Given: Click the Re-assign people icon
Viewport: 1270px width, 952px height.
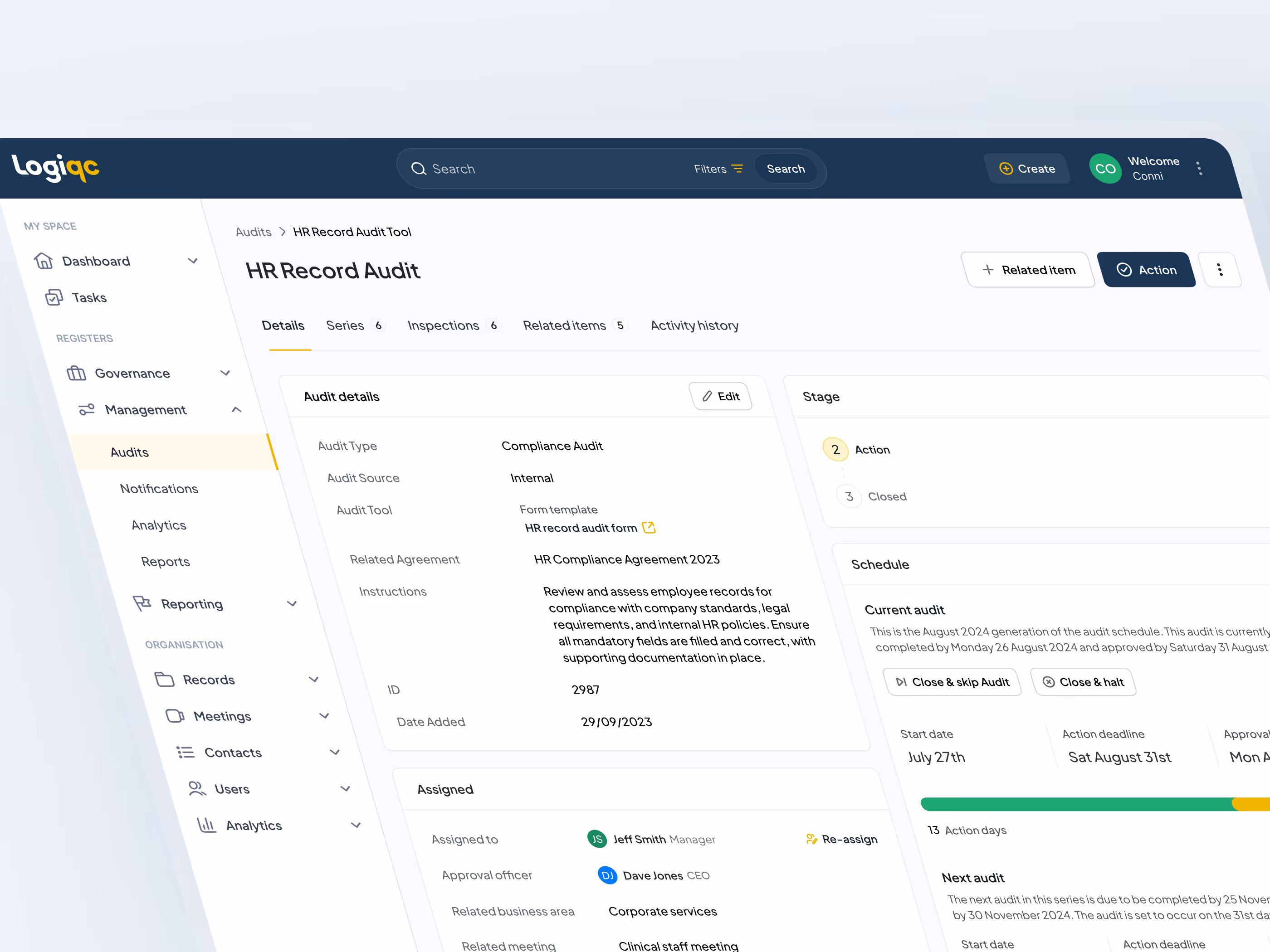Looking at the screenshot, I should (811, 839).
